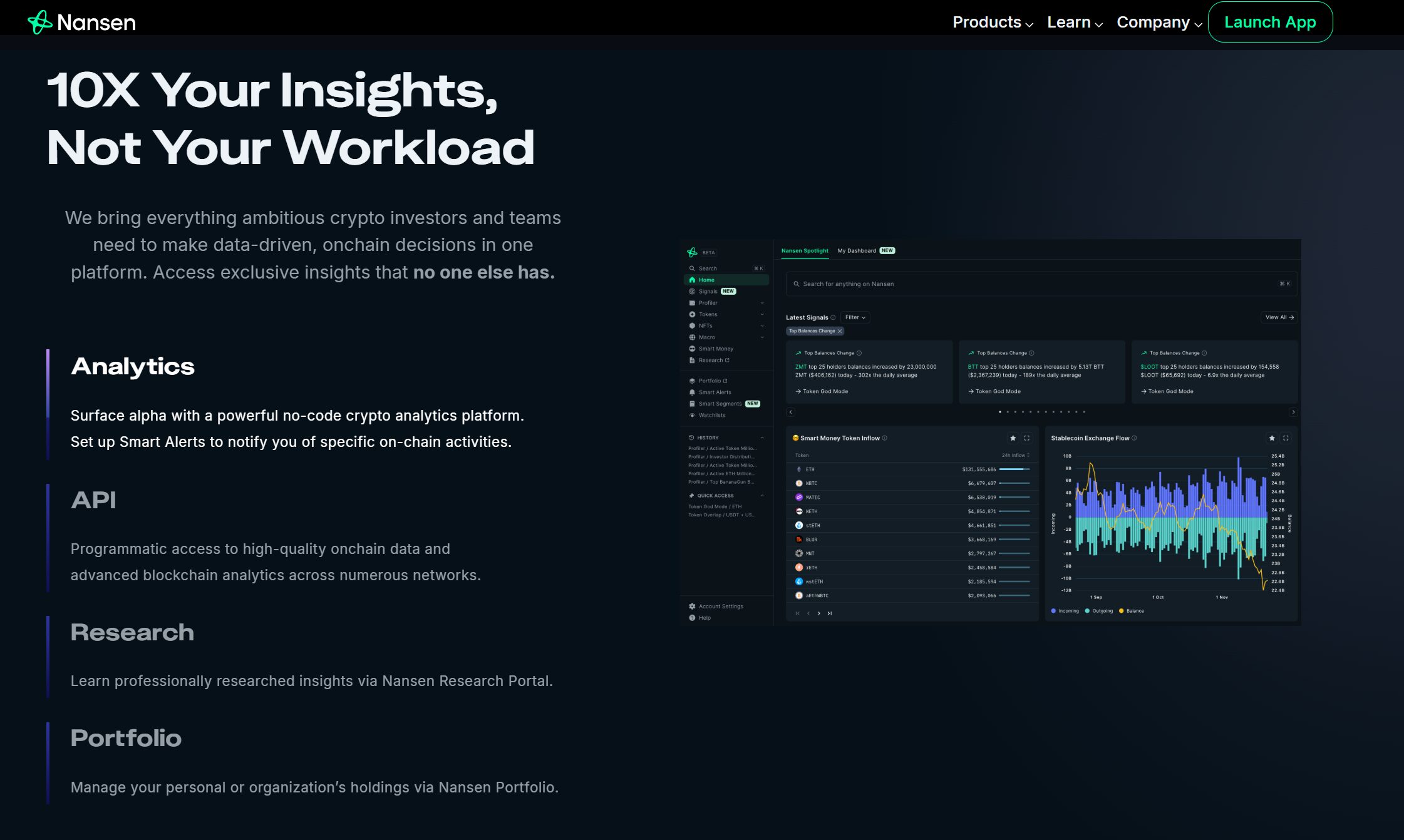Screen dimensions: 1404x840
Task: Favorite the Smart Money Token Inflow widget
Action: pyautogui.click(x=1013, y=438)
